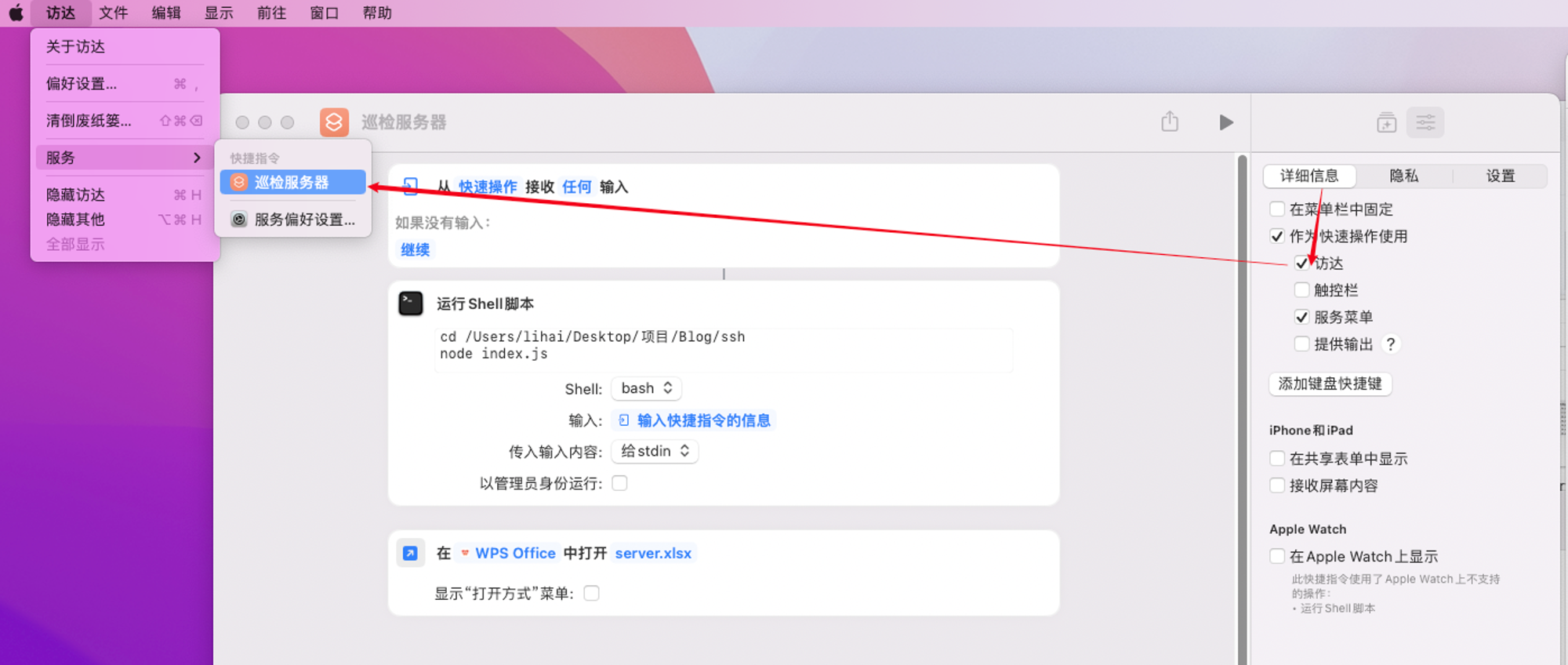Uncheck the 服务菜单 checkbox
The width and height of the screenshot is (1568, 665).
click(1301, 317)
